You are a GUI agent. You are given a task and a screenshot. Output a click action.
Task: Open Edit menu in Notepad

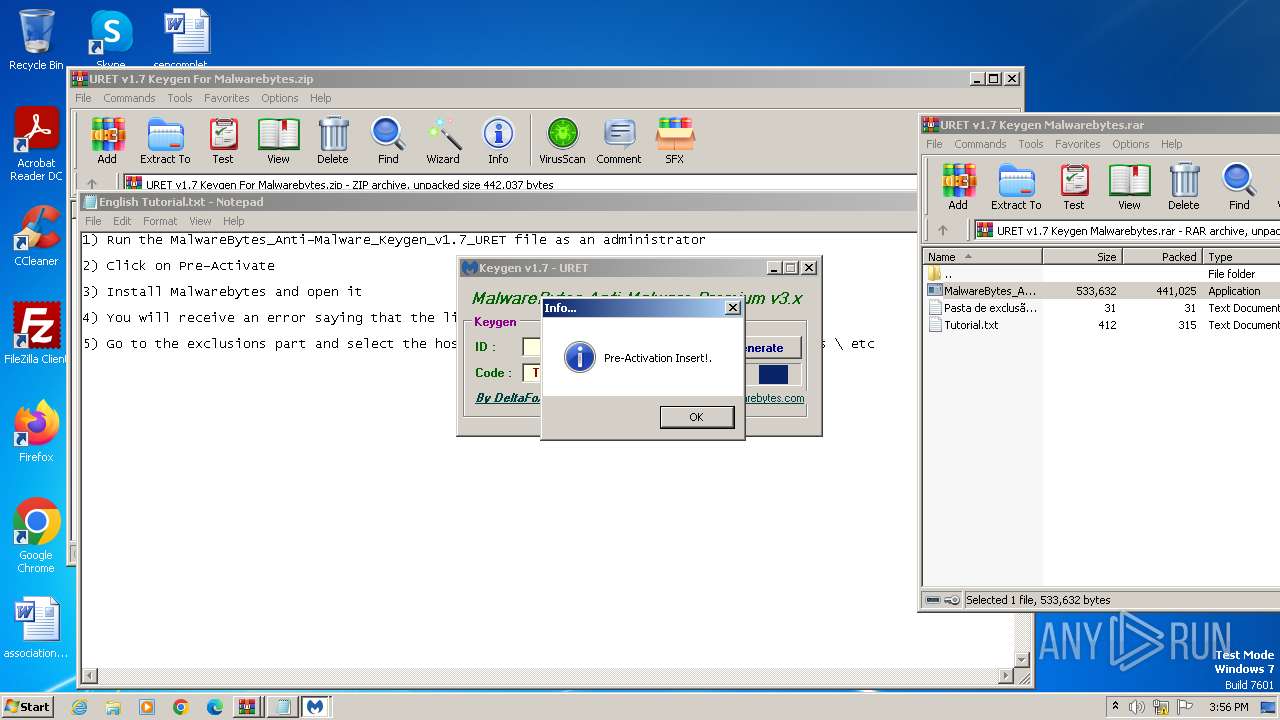(x=122, y=221)
